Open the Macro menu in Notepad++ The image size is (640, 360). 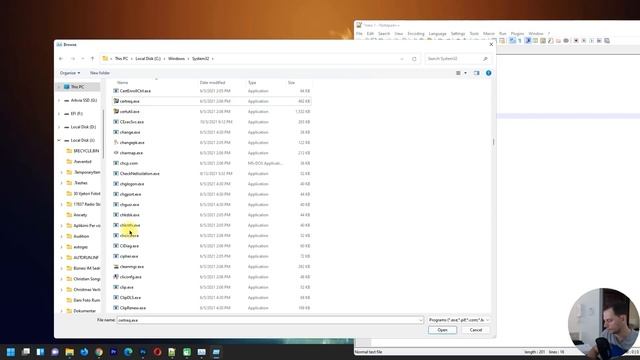[x=489, y=33]
